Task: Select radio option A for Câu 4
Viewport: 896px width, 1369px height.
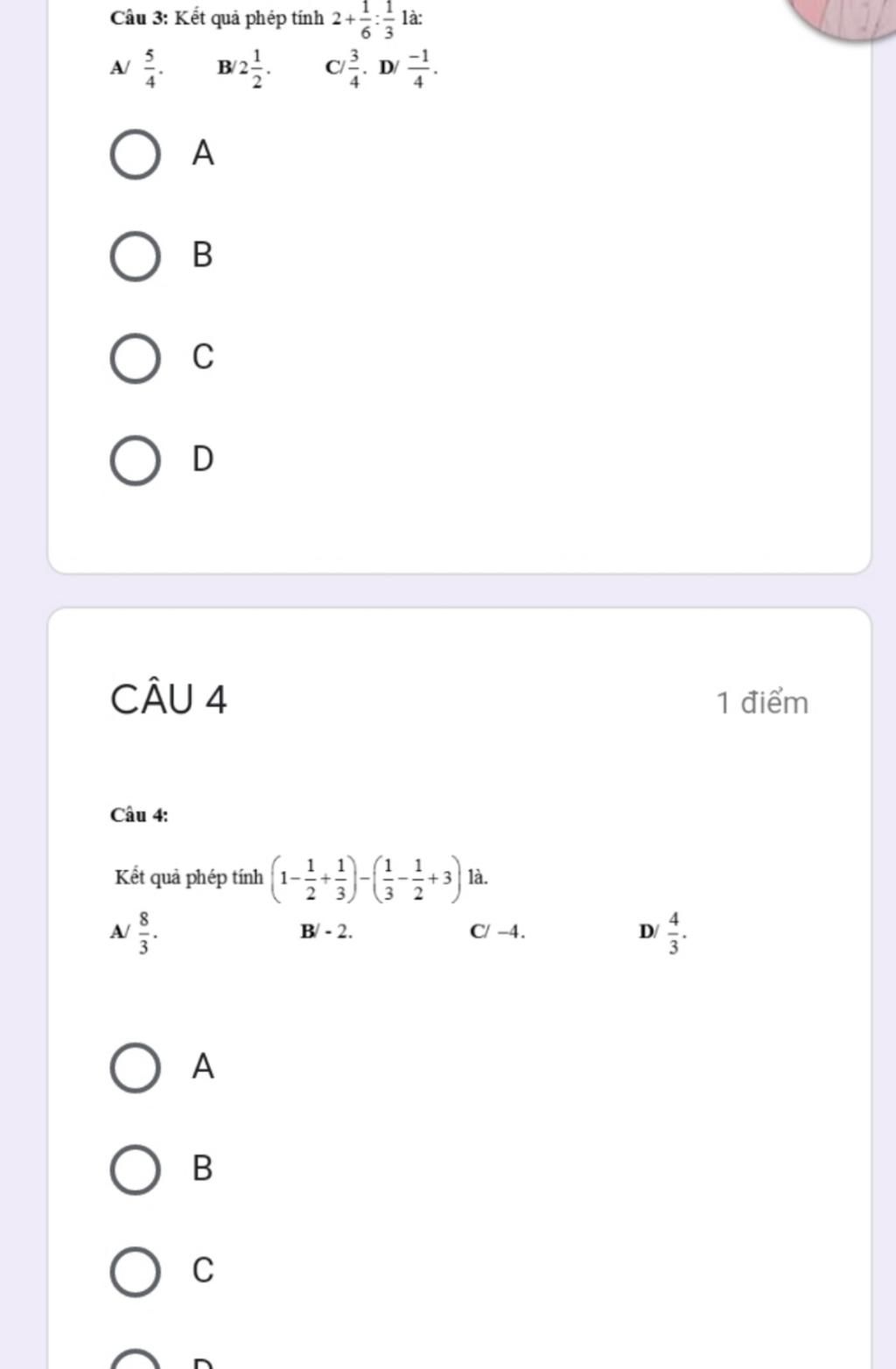Action: click(136, 1068)
